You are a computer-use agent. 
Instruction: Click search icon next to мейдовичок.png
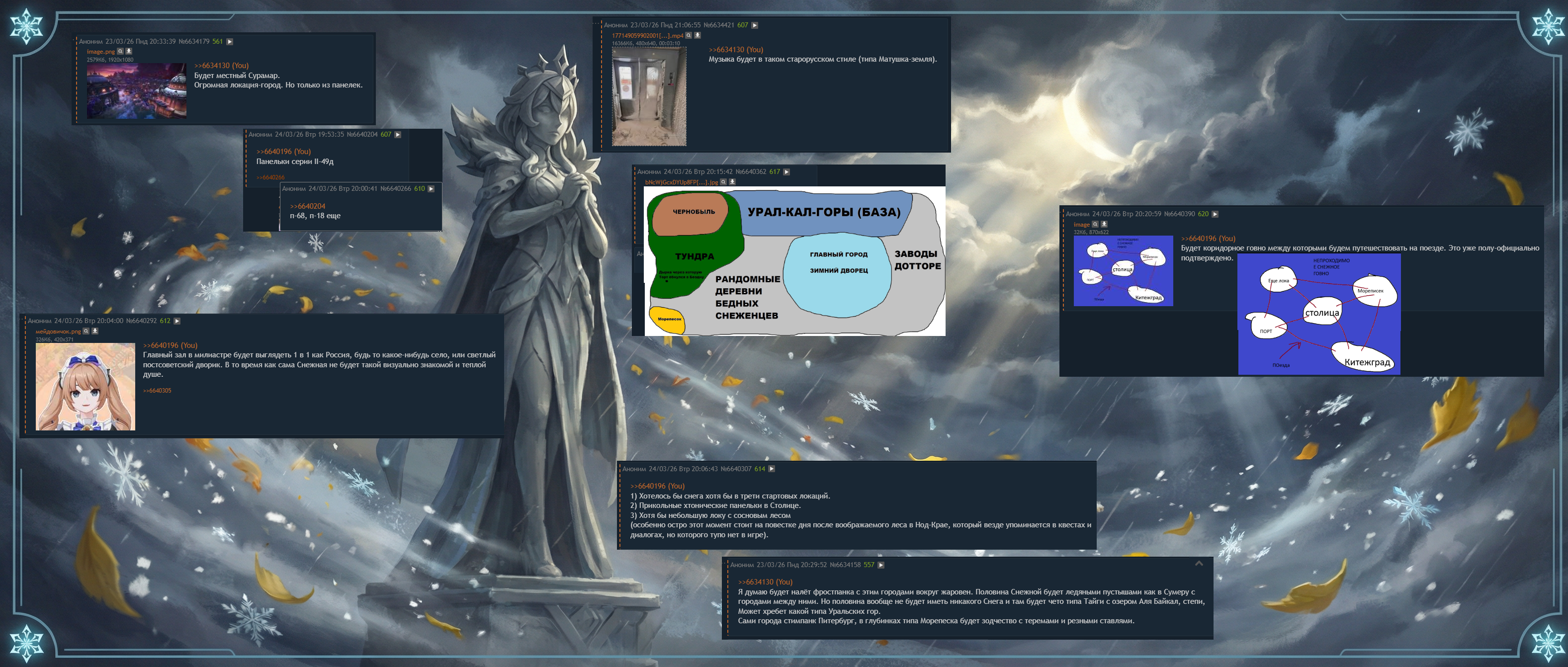click(x=87, y=331)
